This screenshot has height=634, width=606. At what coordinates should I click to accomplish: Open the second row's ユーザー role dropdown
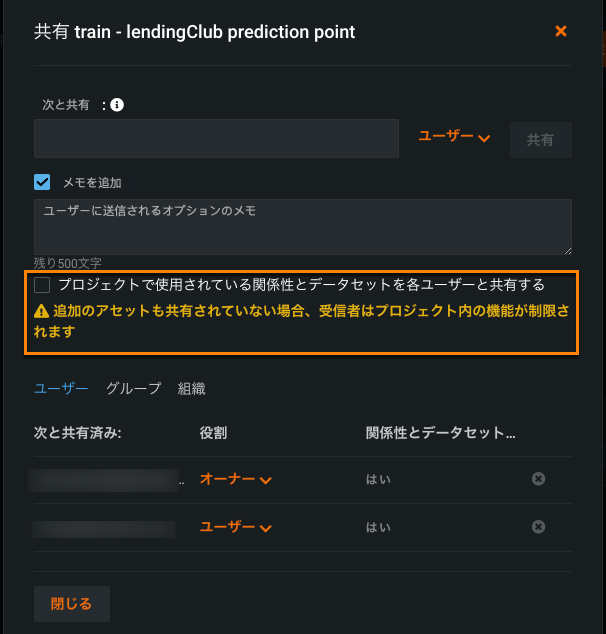click(x=236, y=527)
